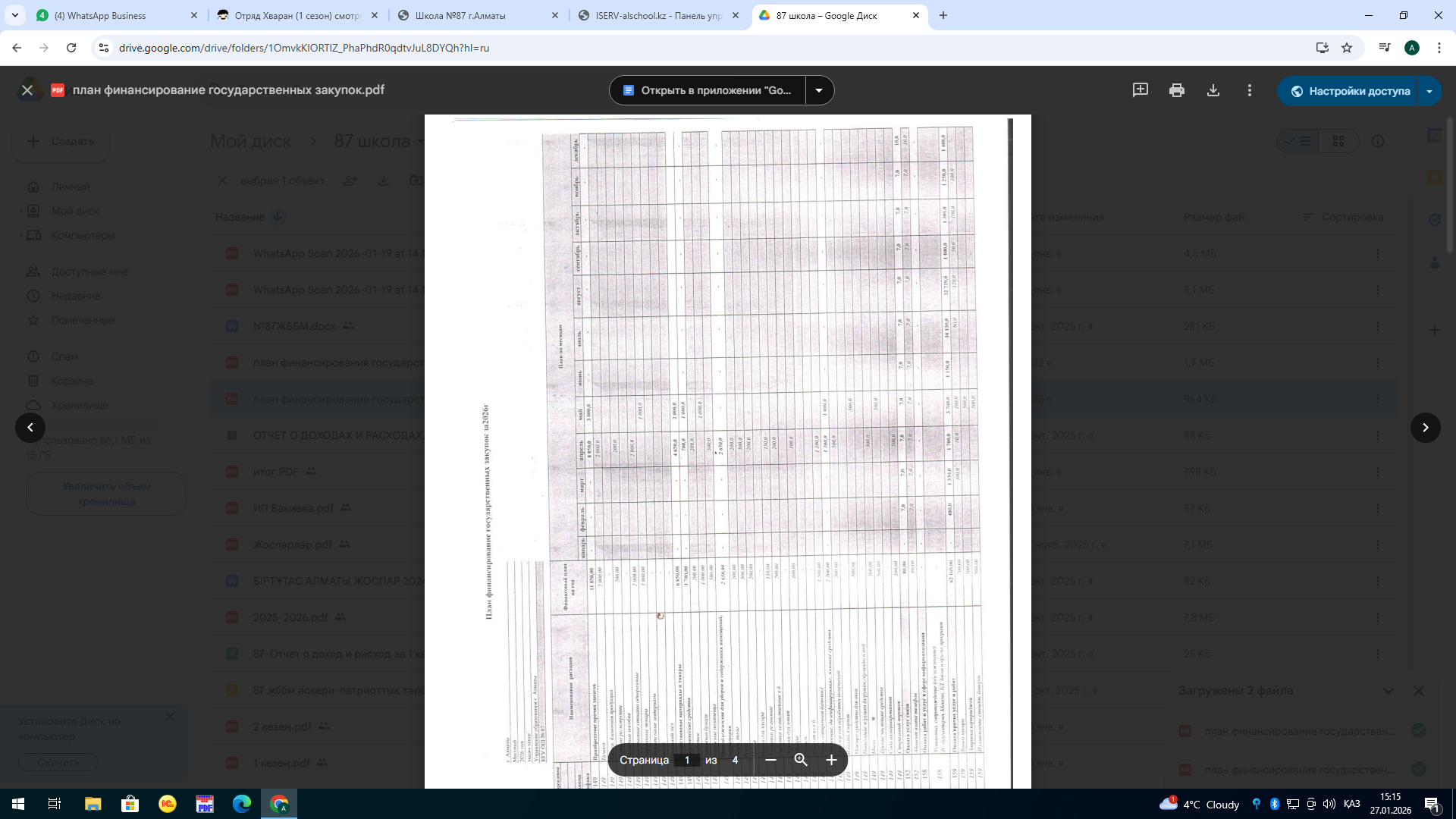Switch to the 'Отряд Хваран' tab
This screenshot has height=819, width=1456.
(x=298, y=15)
